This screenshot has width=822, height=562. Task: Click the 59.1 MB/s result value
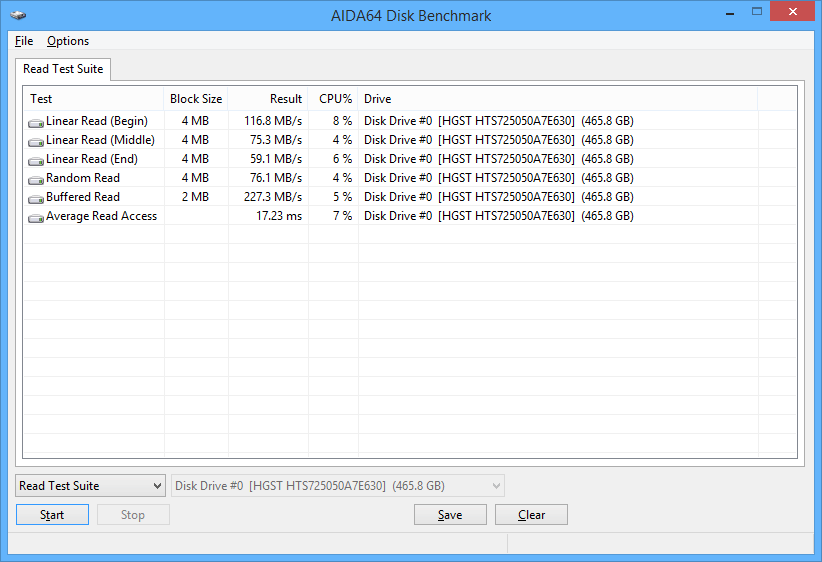coord(276,159)
